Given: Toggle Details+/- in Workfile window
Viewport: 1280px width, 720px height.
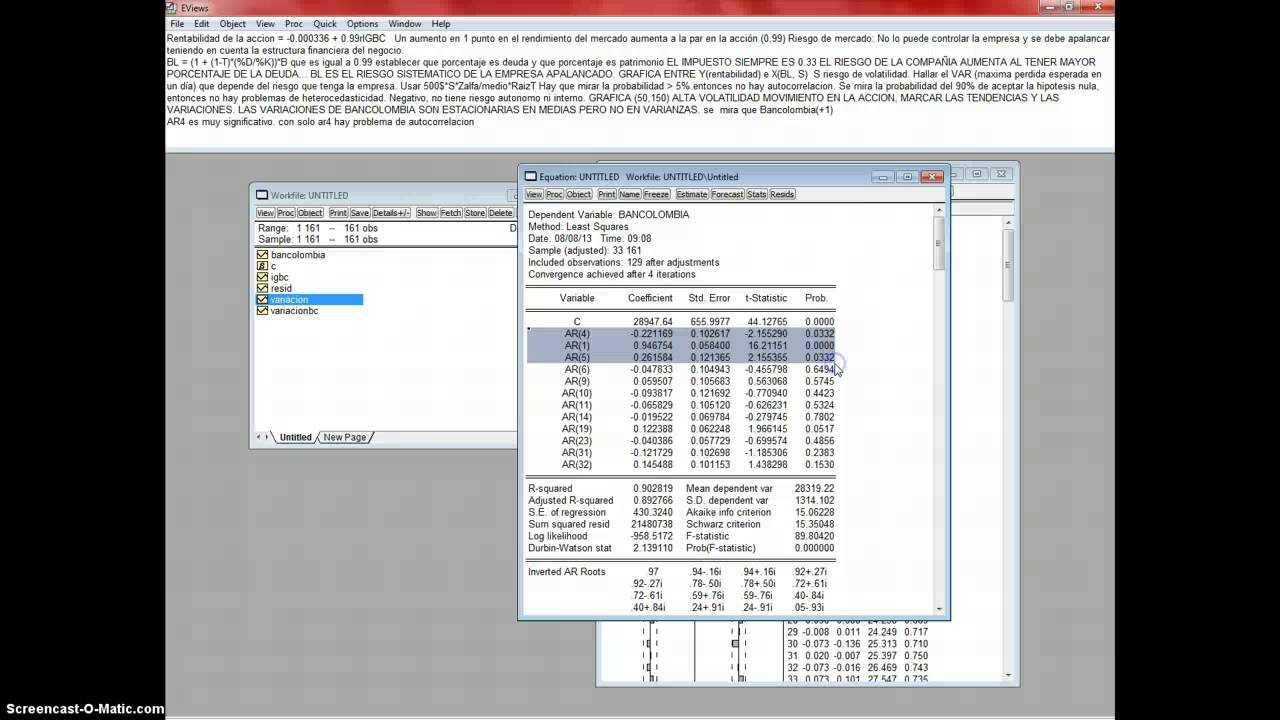Looking at the screenshot, I should (392, 213).
